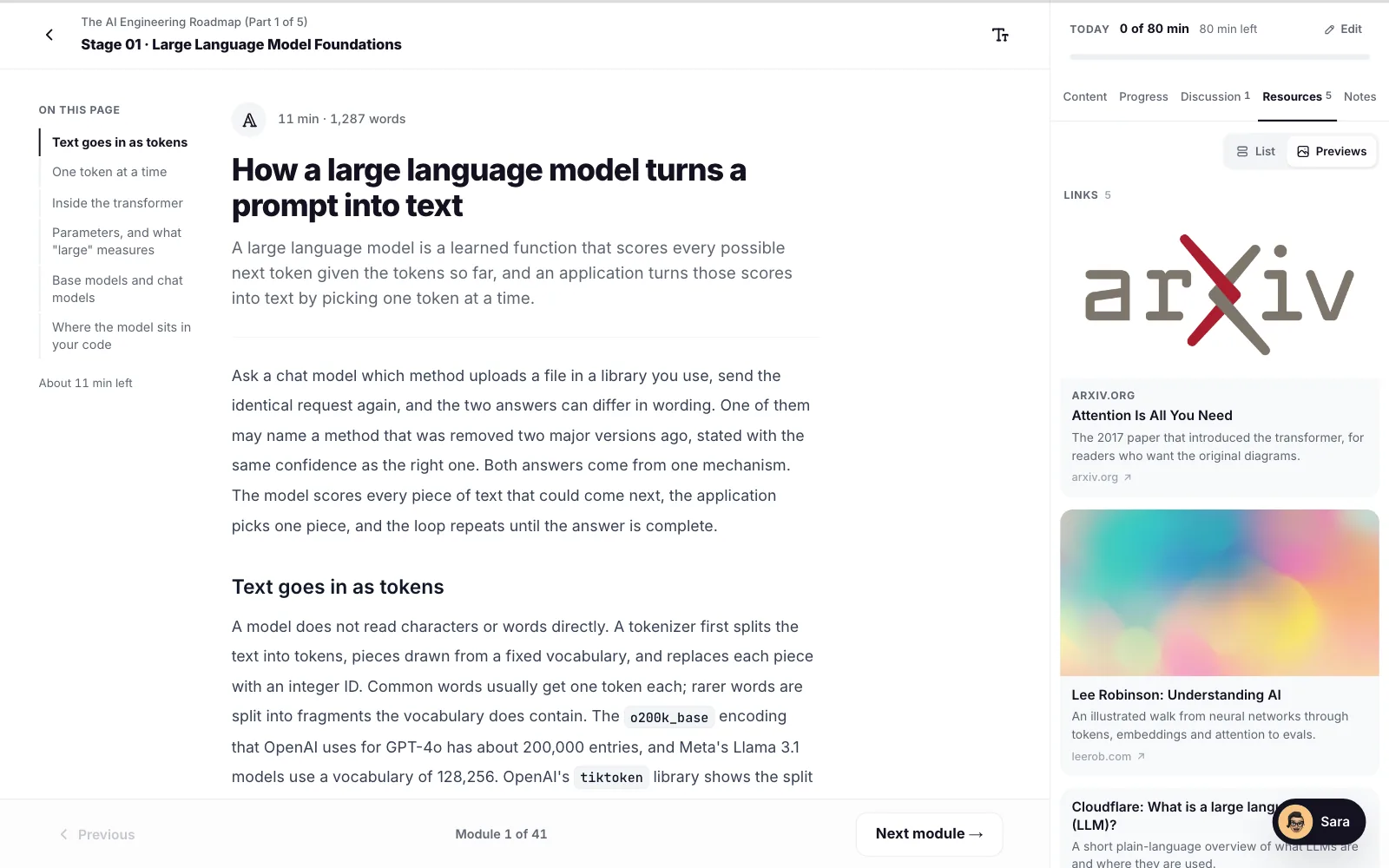
Task: Jump to One token at a time section
Action: 109,172
